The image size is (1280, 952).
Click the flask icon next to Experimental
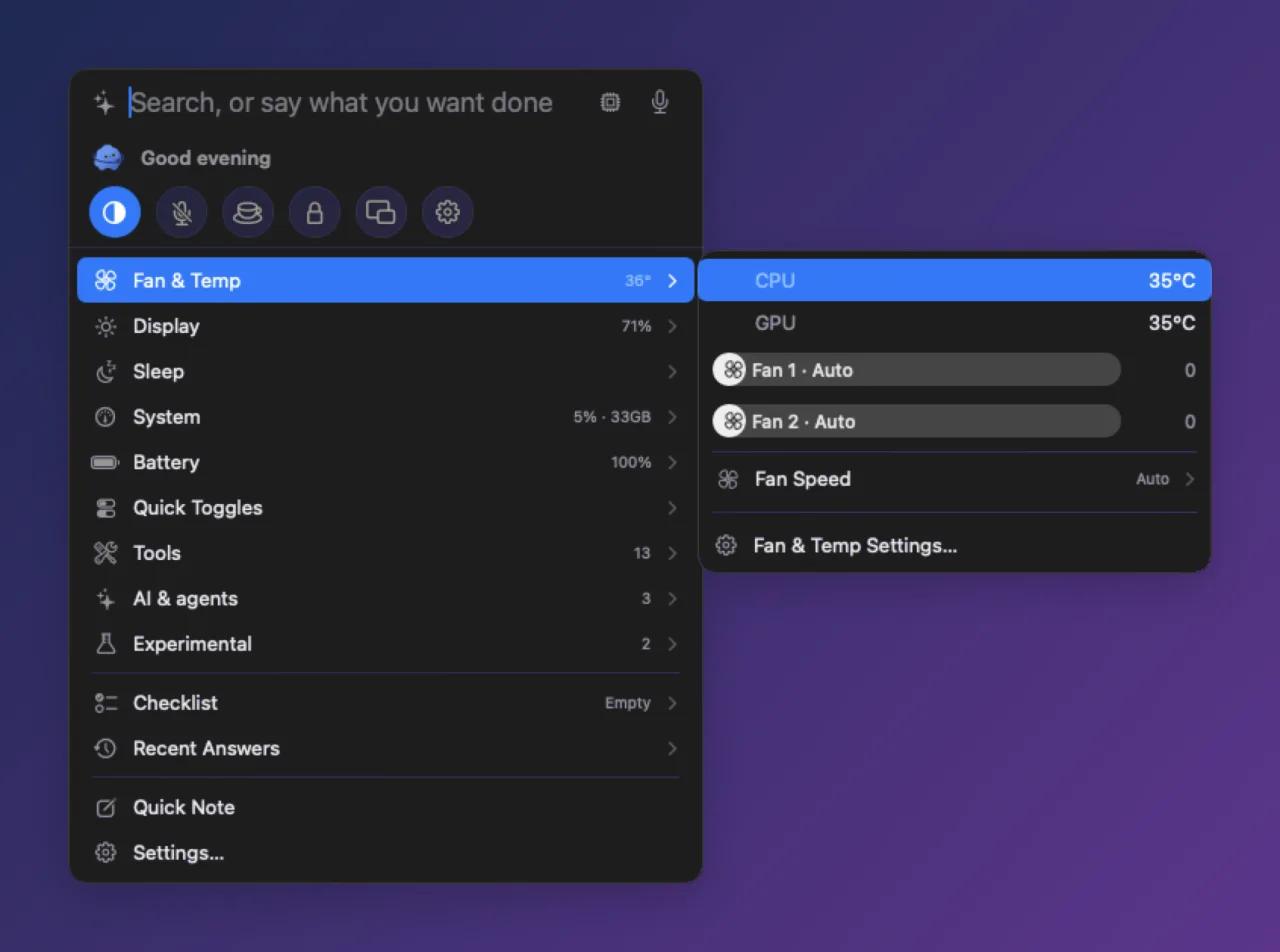tap(106, 644)
